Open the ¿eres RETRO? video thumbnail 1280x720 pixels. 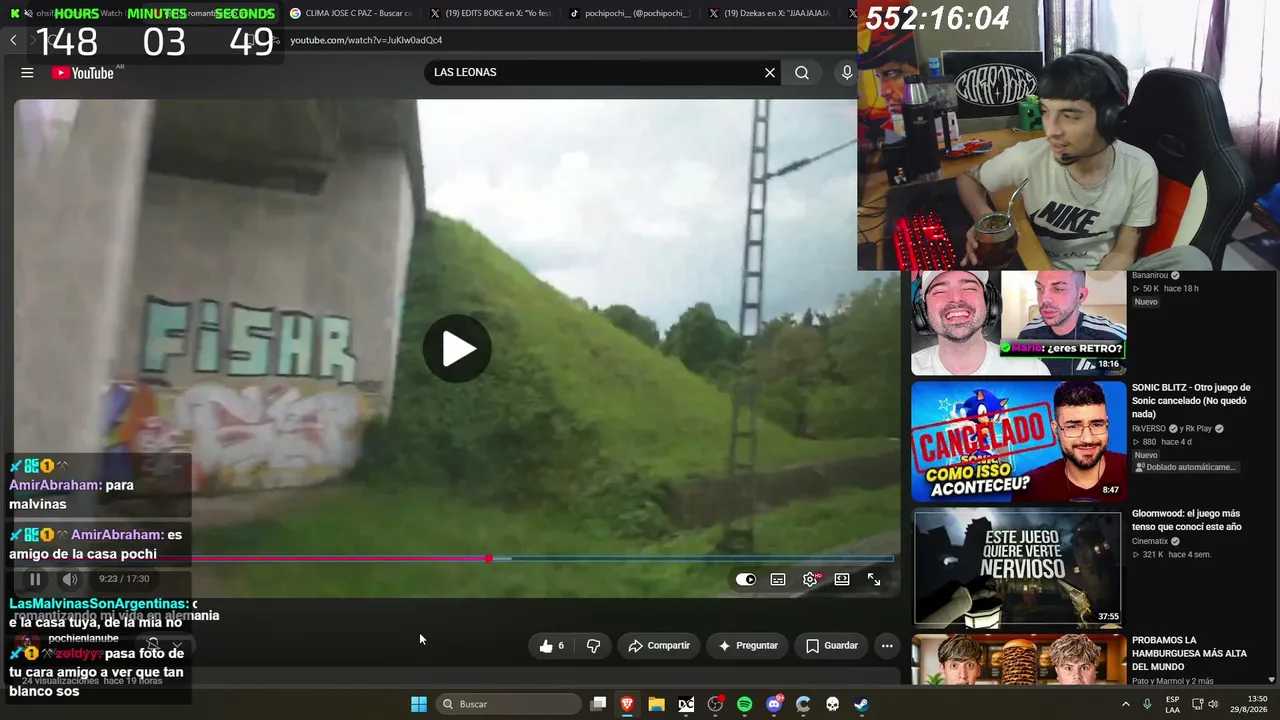pos(1018,322)
